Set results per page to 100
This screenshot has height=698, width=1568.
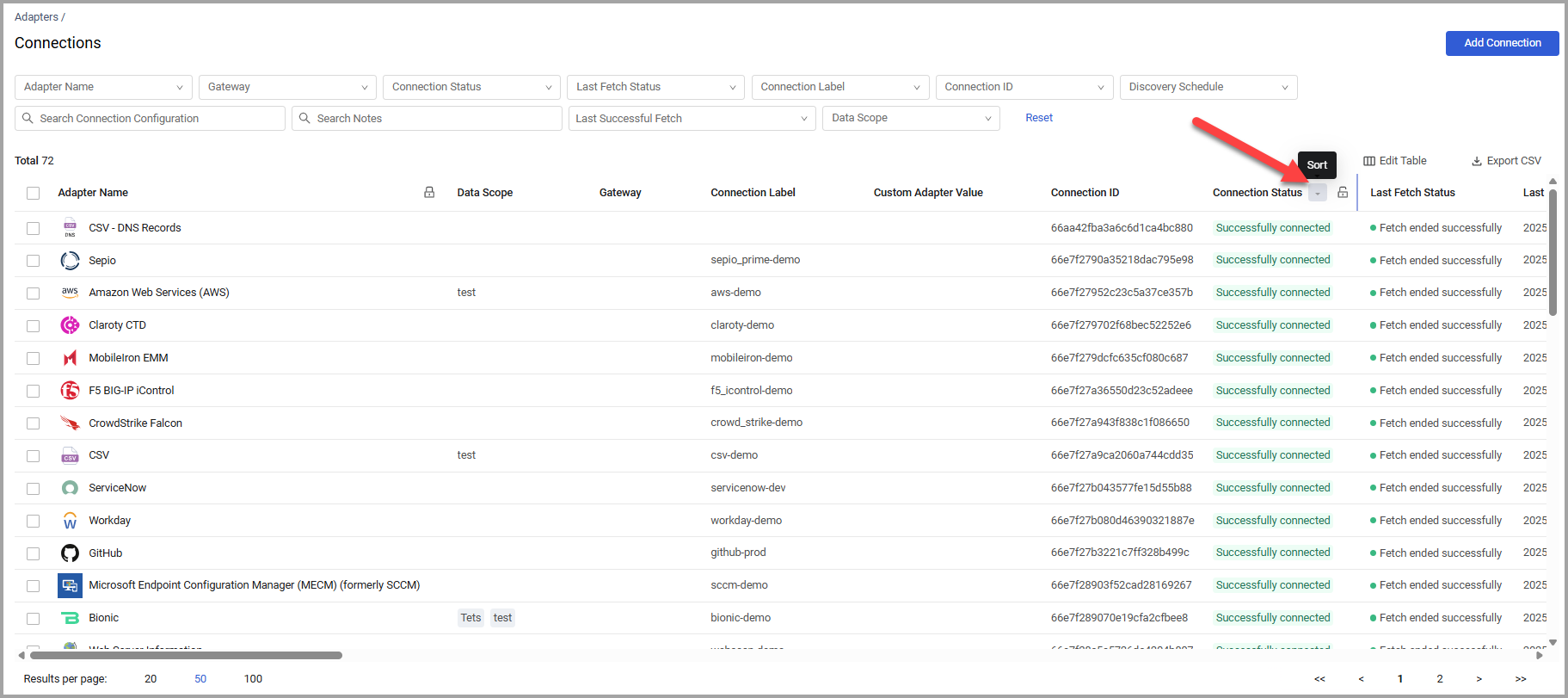[x=253, y=679]
